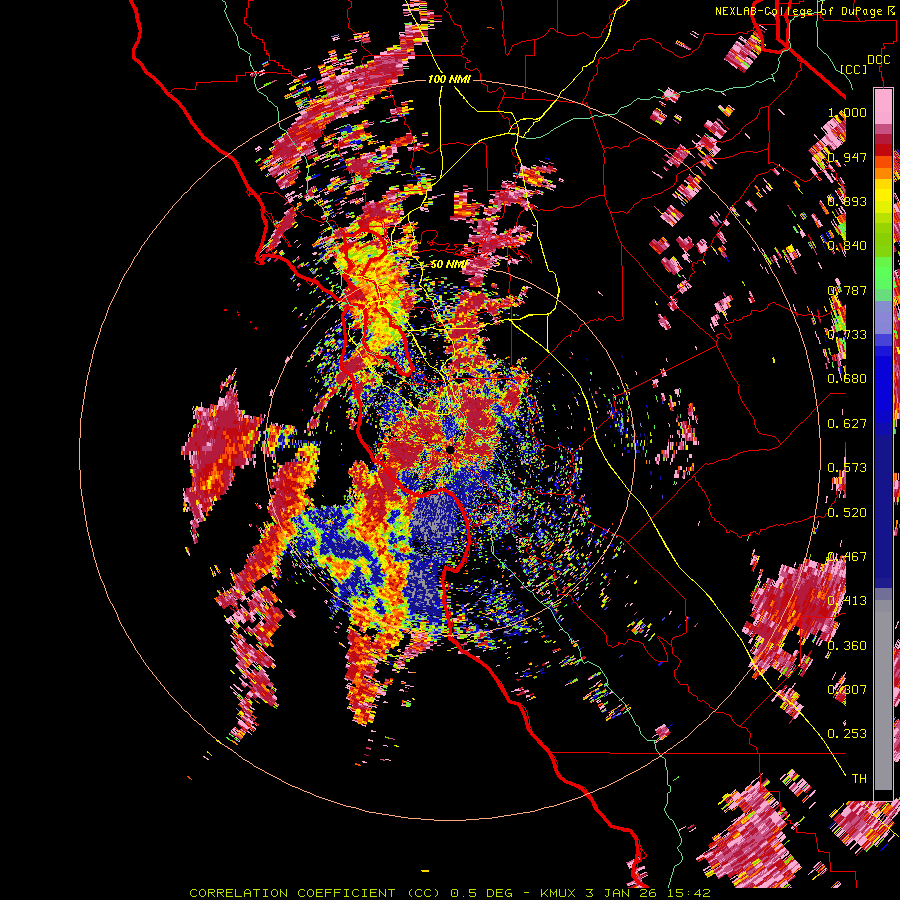Click the Correlation Coefficient caption at the bottom
The height and width of the screenshot is (900, 900).
[x=449, y=893]
